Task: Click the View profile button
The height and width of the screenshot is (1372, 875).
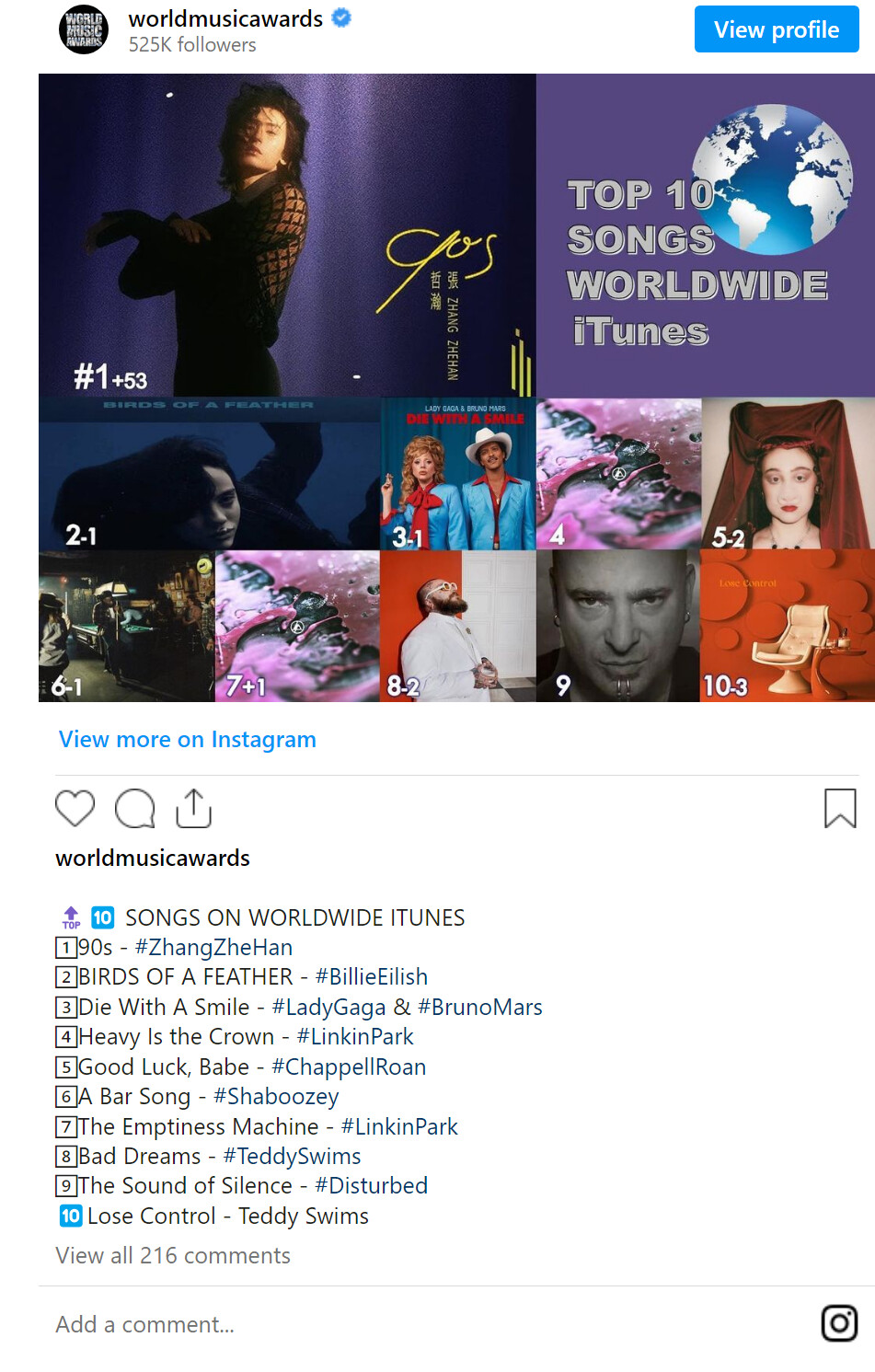Action: [777, 29]
